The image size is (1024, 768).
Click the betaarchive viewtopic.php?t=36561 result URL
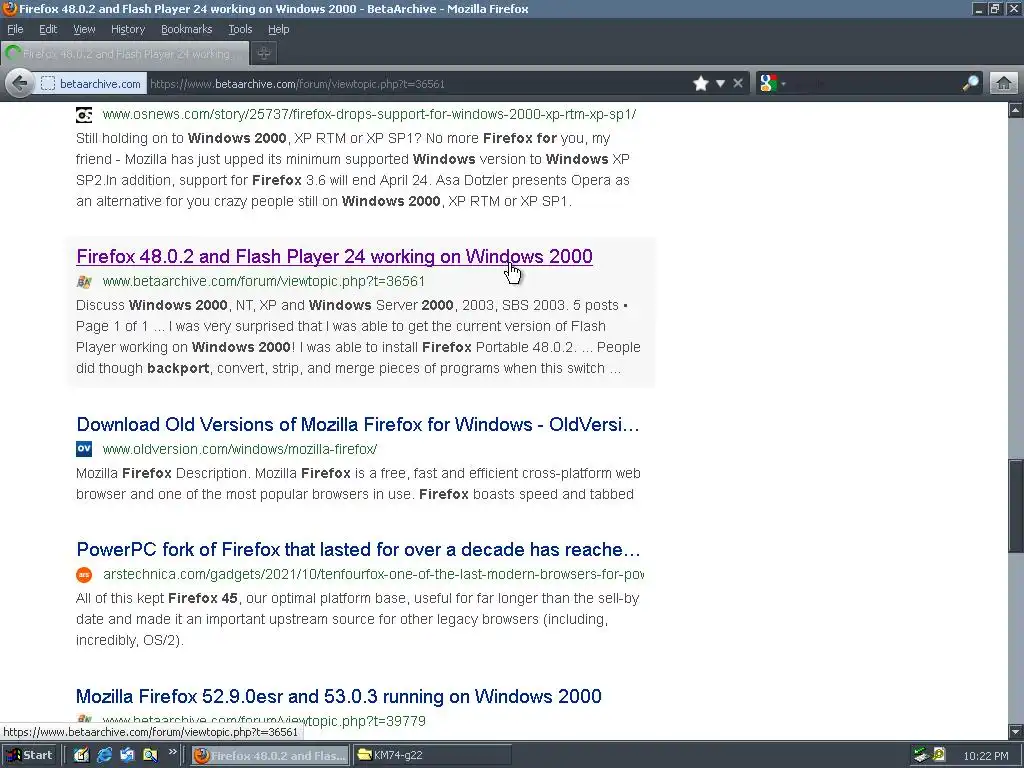click(x=264, y=281)
